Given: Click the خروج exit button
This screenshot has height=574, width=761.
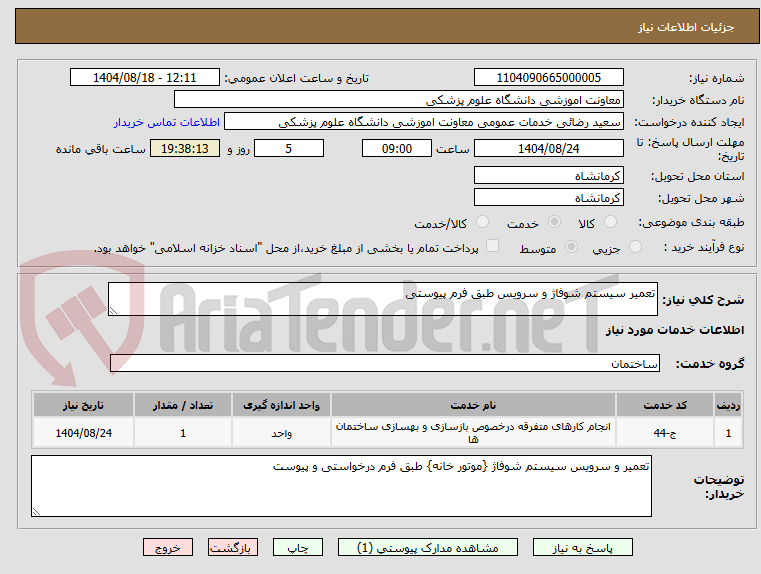Looking at the screenshot, I should [167, 547].
